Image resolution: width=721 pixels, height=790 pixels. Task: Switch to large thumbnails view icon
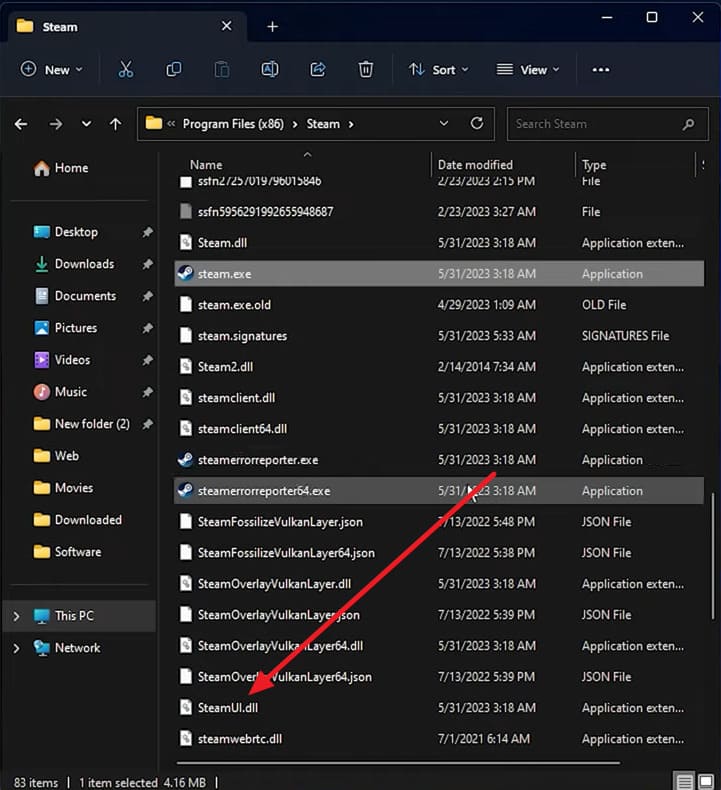tap(705, 781)
